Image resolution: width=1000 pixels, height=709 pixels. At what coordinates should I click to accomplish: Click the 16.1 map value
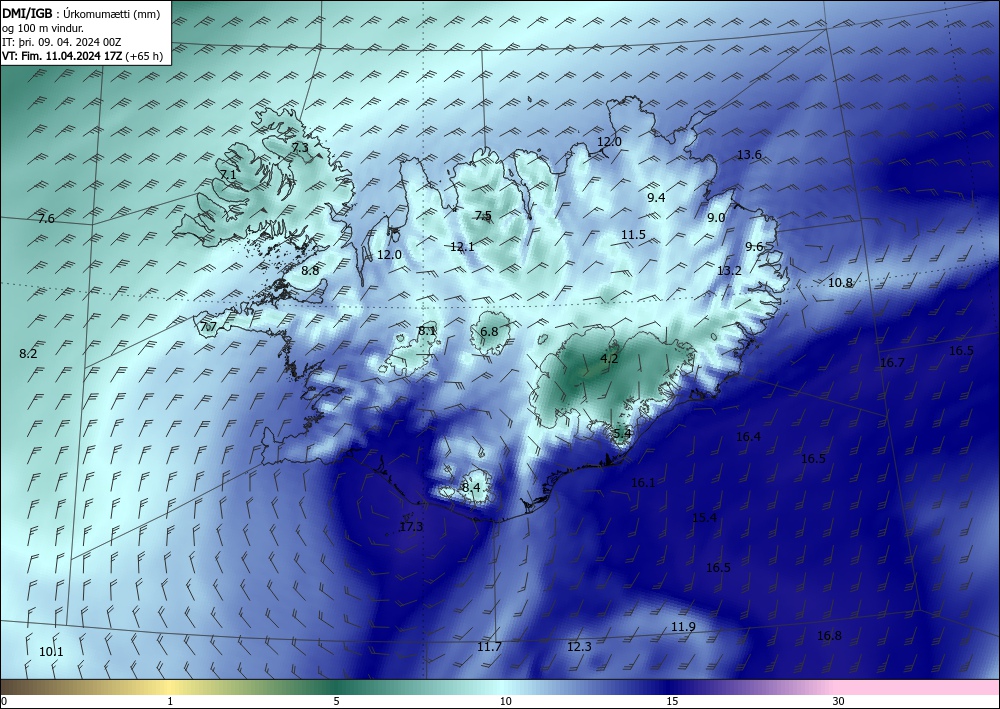pos(643,483)
